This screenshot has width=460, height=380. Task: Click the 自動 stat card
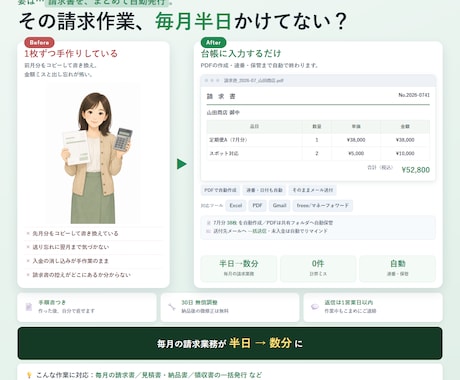click(398, 268)
